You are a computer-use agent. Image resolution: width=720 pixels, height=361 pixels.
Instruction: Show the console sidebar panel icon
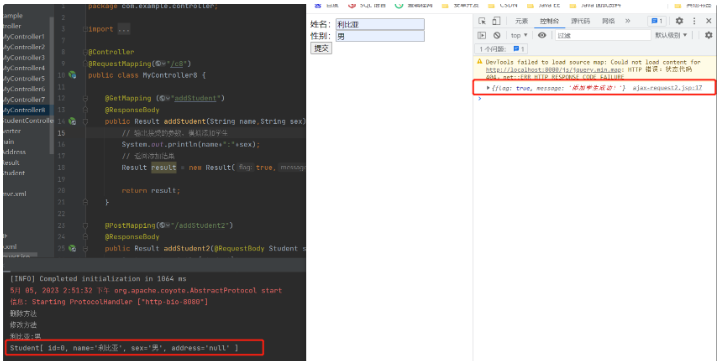click(x=481, y=35)
